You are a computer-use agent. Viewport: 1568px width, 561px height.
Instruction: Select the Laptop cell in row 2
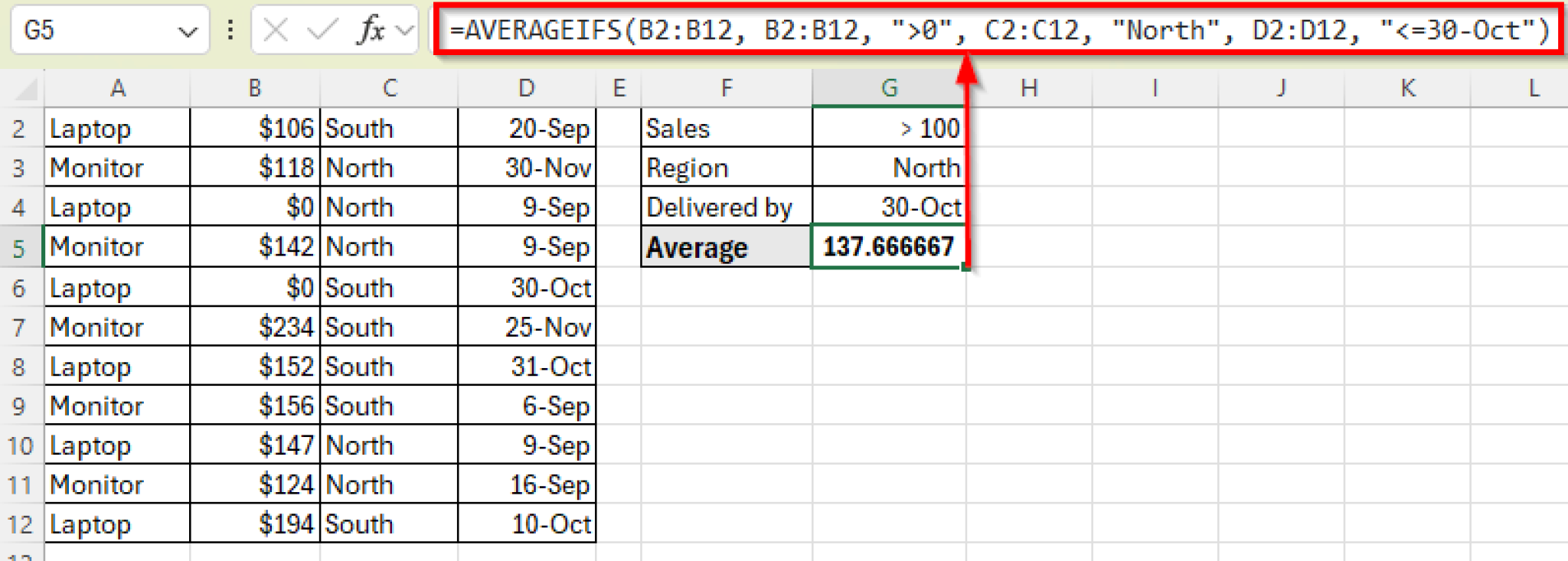[116, 128]
